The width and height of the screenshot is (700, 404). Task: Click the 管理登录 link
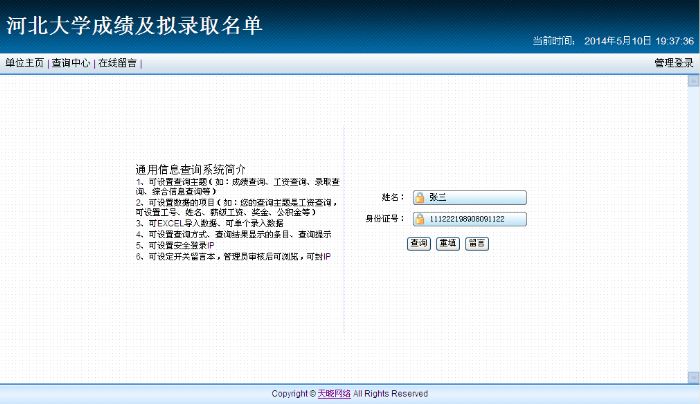(x=673, y=63)
